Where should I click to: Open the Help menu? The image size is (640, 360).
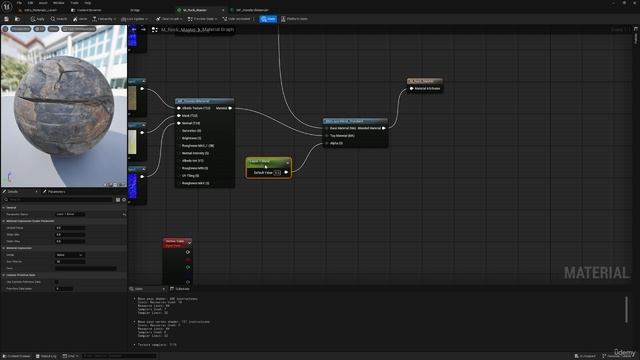coord(88,3)
